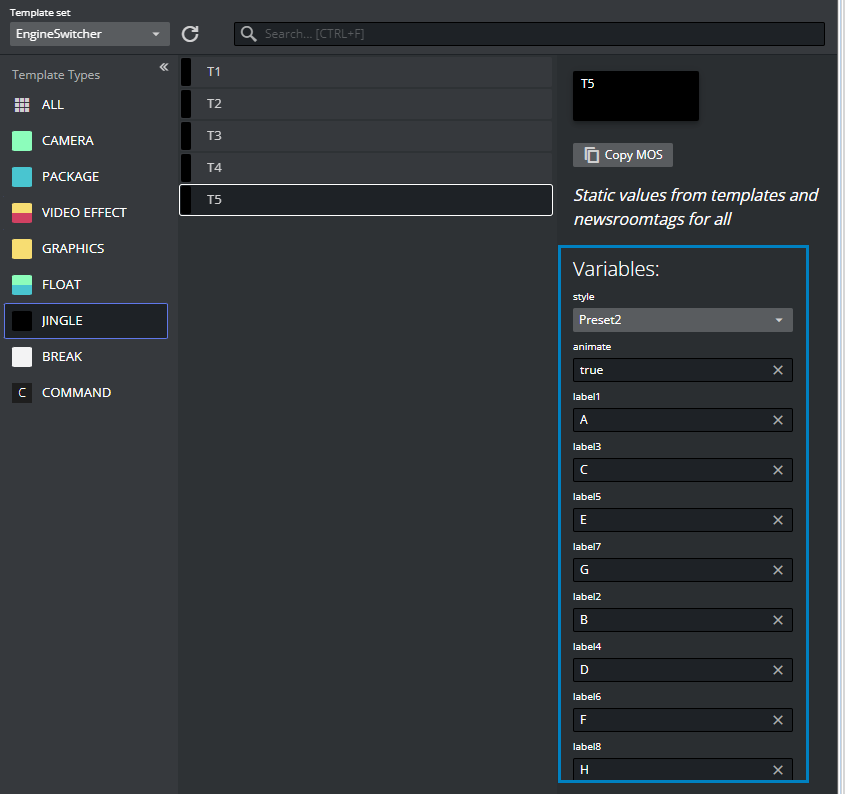This screenshot has width=845, height=794.
Task: Clear the animate field value
Action: pos(778,370)
